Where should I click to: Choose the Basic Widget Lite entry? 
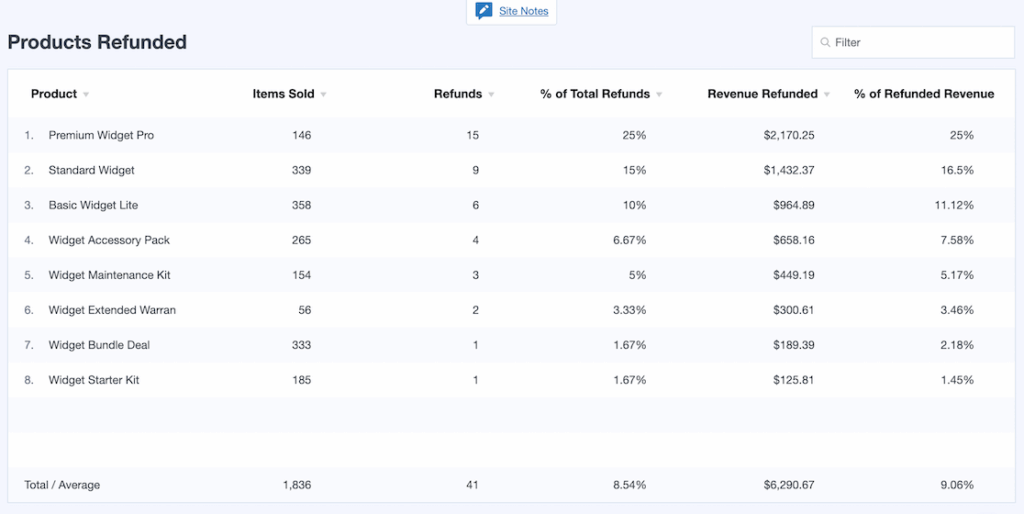[x=93, y=205]
